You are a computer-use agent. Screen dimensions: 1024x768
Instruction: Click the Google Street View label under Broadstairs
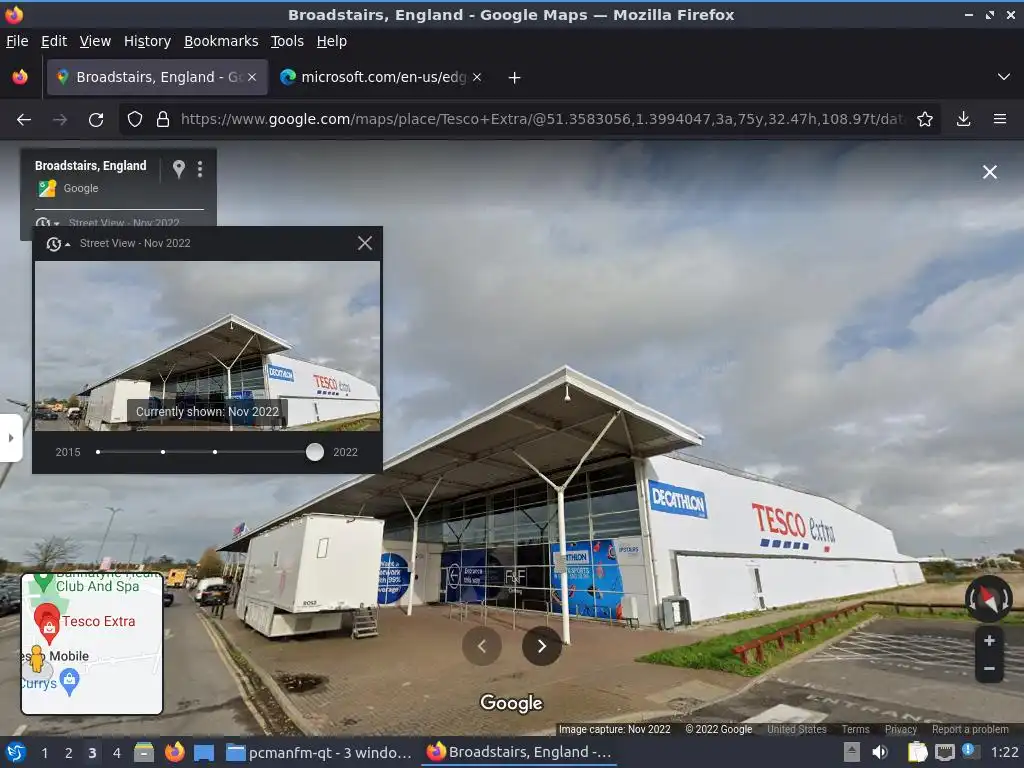click(80, 188)
